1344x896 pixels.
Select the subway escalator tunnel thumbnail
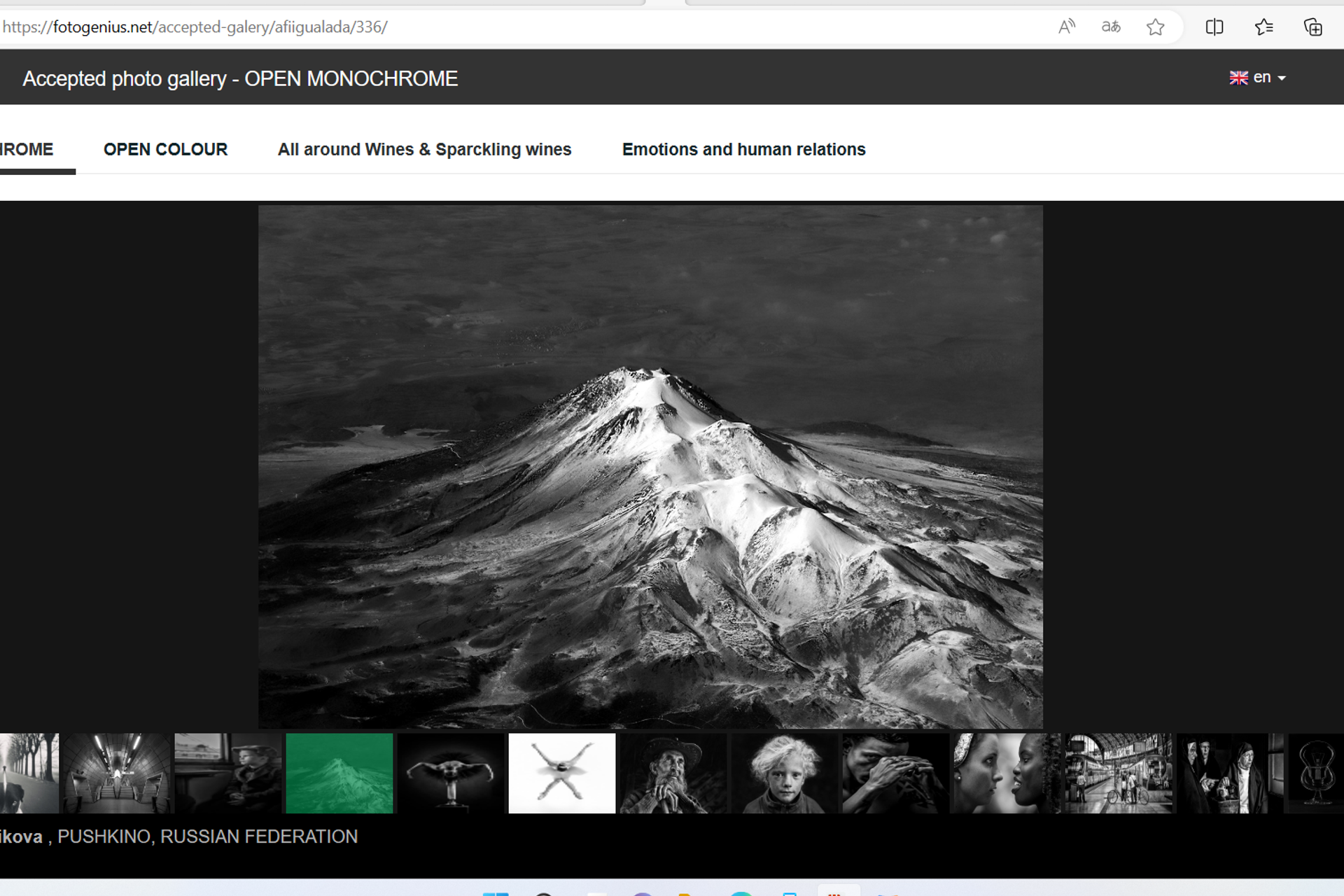116,773
